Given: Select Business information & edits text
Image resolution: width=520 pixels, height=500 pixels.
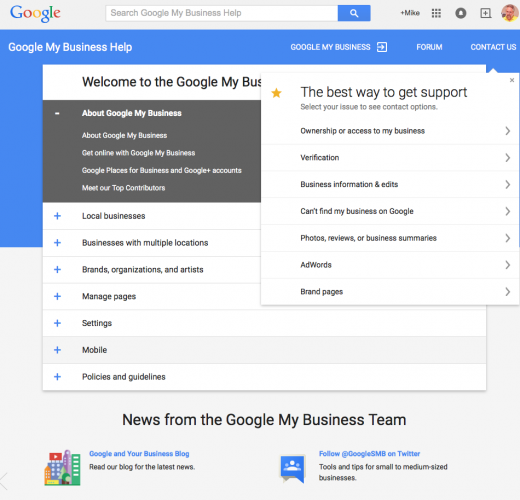Looking at the screenshot, I should (x=349, y=184).
